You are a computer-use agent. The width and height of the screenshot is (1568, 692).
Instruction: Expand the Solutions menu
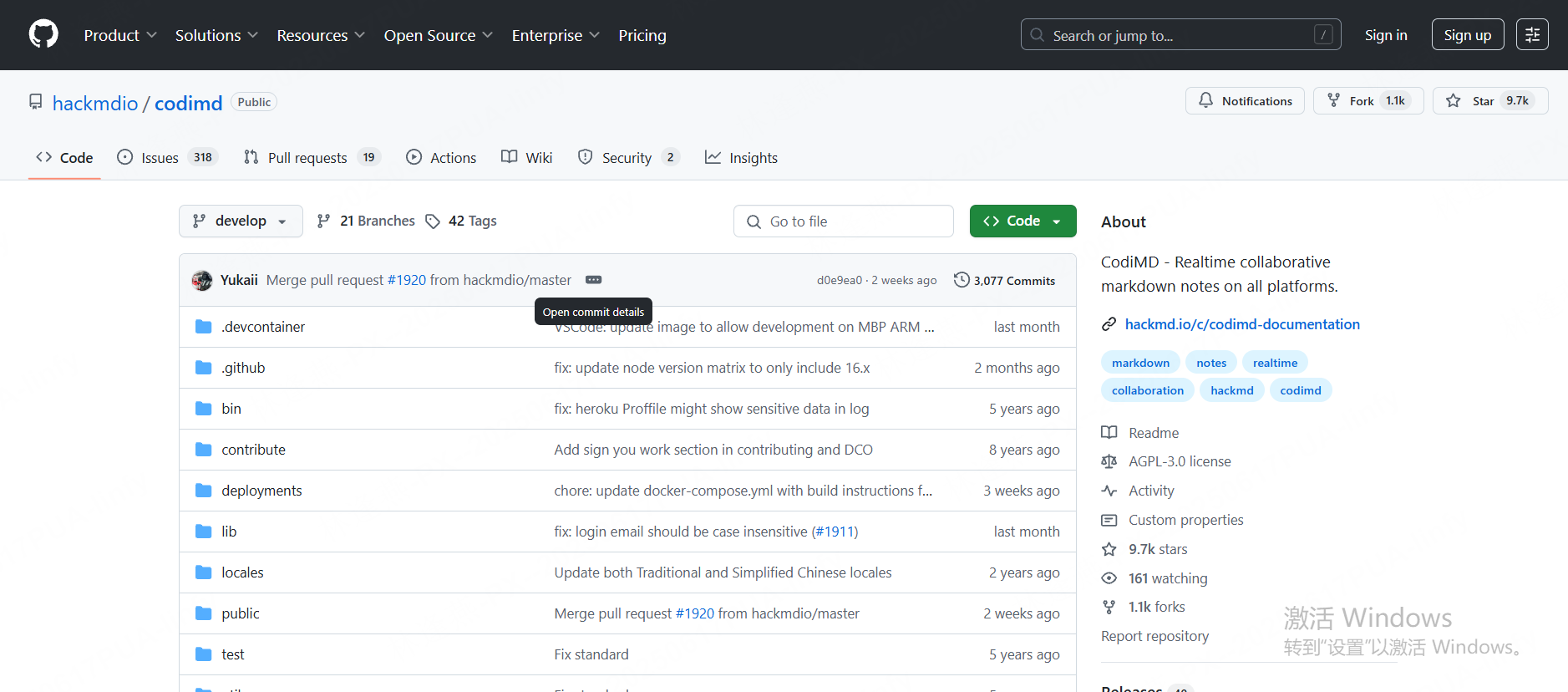pyautogui.click(x=216, y=35)
